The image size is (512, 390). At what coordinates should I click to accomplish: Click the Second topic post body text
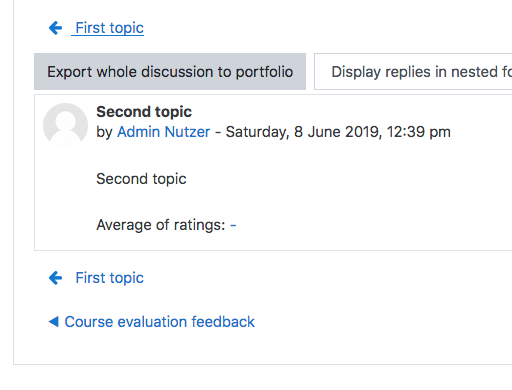(141, 179)
